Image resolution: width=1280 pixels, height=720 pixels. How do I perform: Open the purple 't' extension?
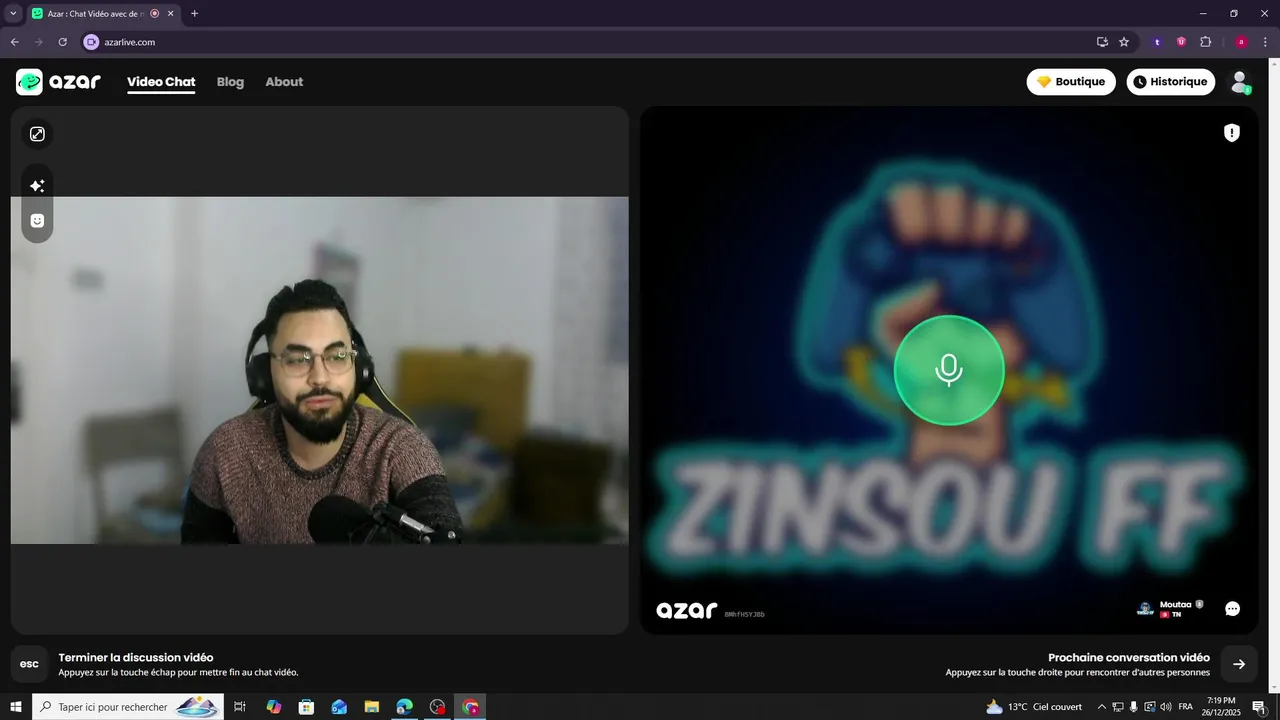tap(1157, 42)
